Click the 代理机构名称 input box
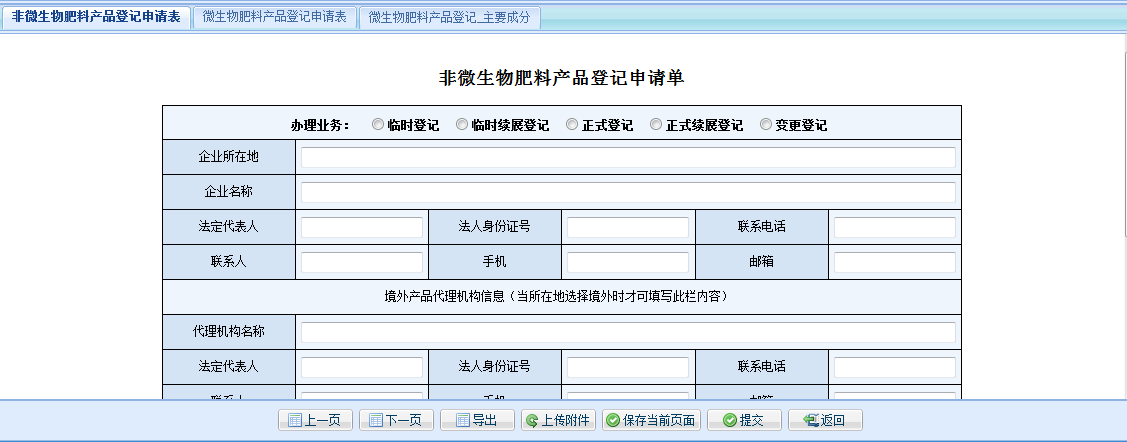The width and height of the screenshot is (1127, 442). pyautogui.click(x=628, y=332)
